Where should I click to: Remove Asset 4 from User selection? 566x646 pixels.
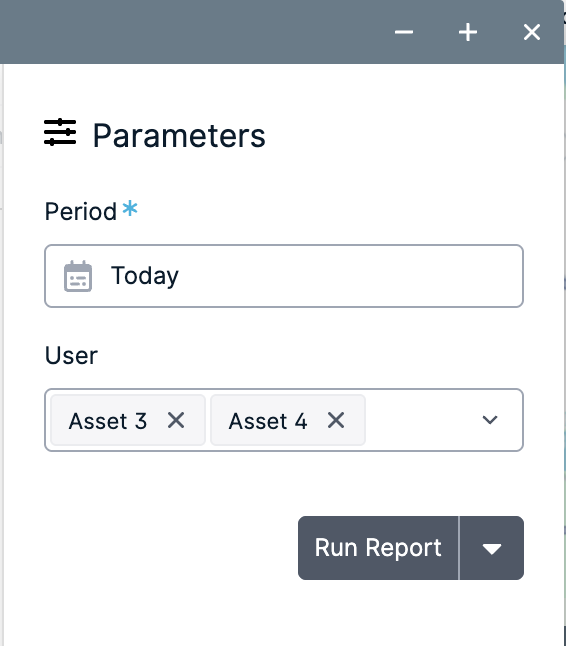tap(336, 421)
